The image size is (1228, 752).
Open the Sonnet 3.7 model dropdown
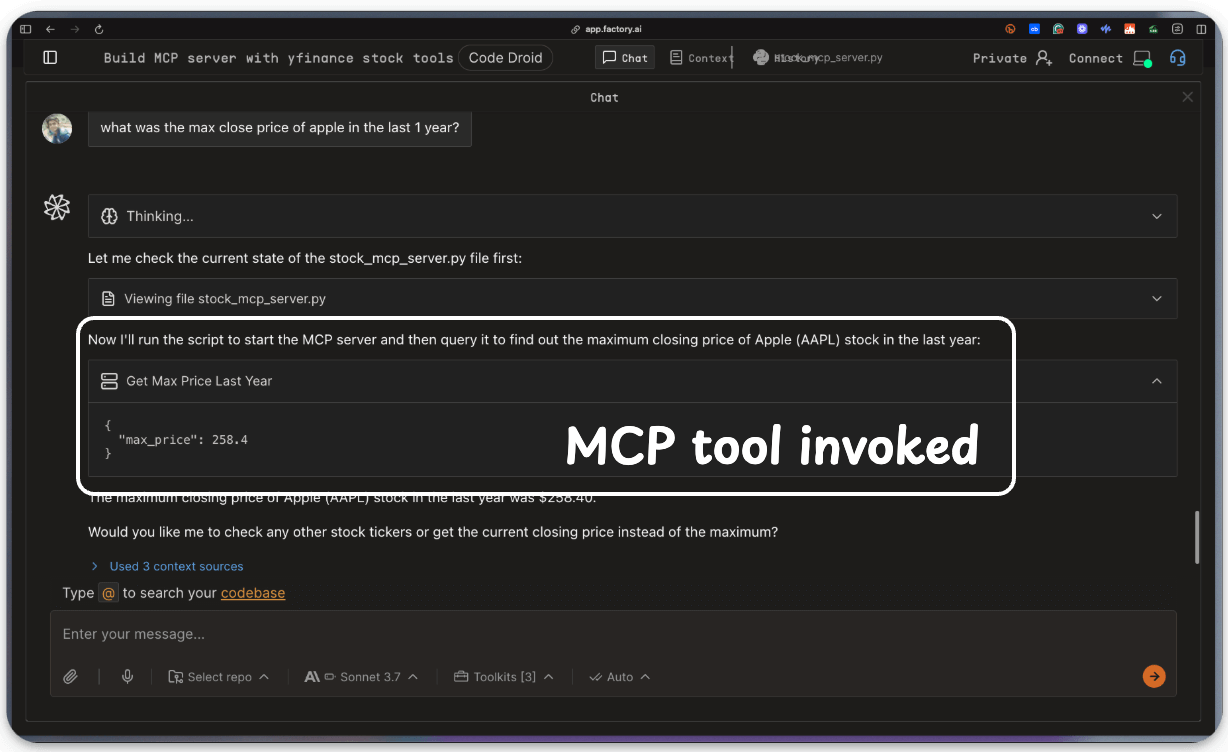[x=361, y=677]
